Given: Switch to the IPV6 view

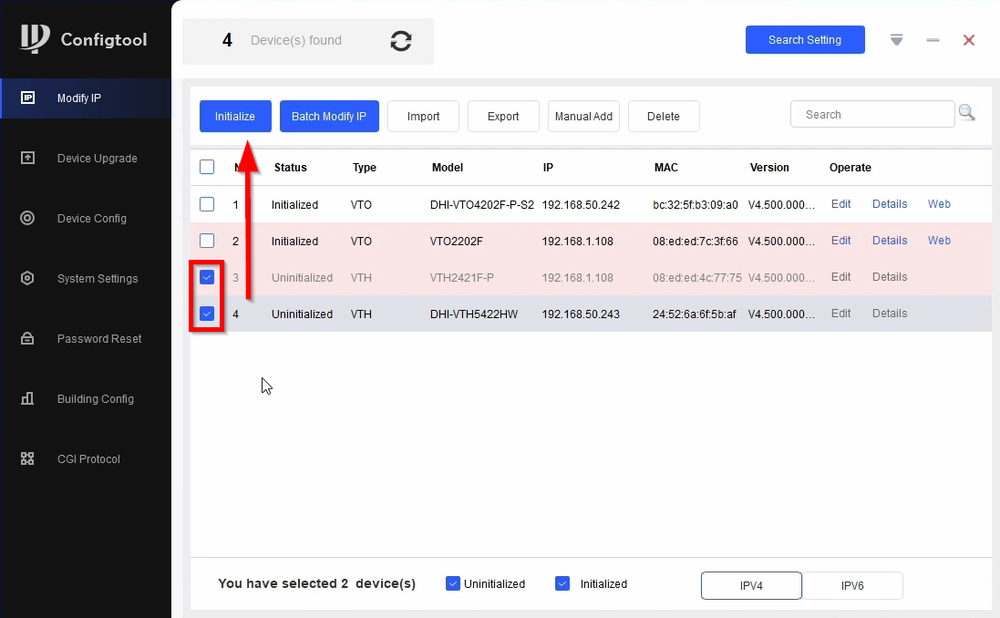Looking at the screenshot, I should point(853,586).
